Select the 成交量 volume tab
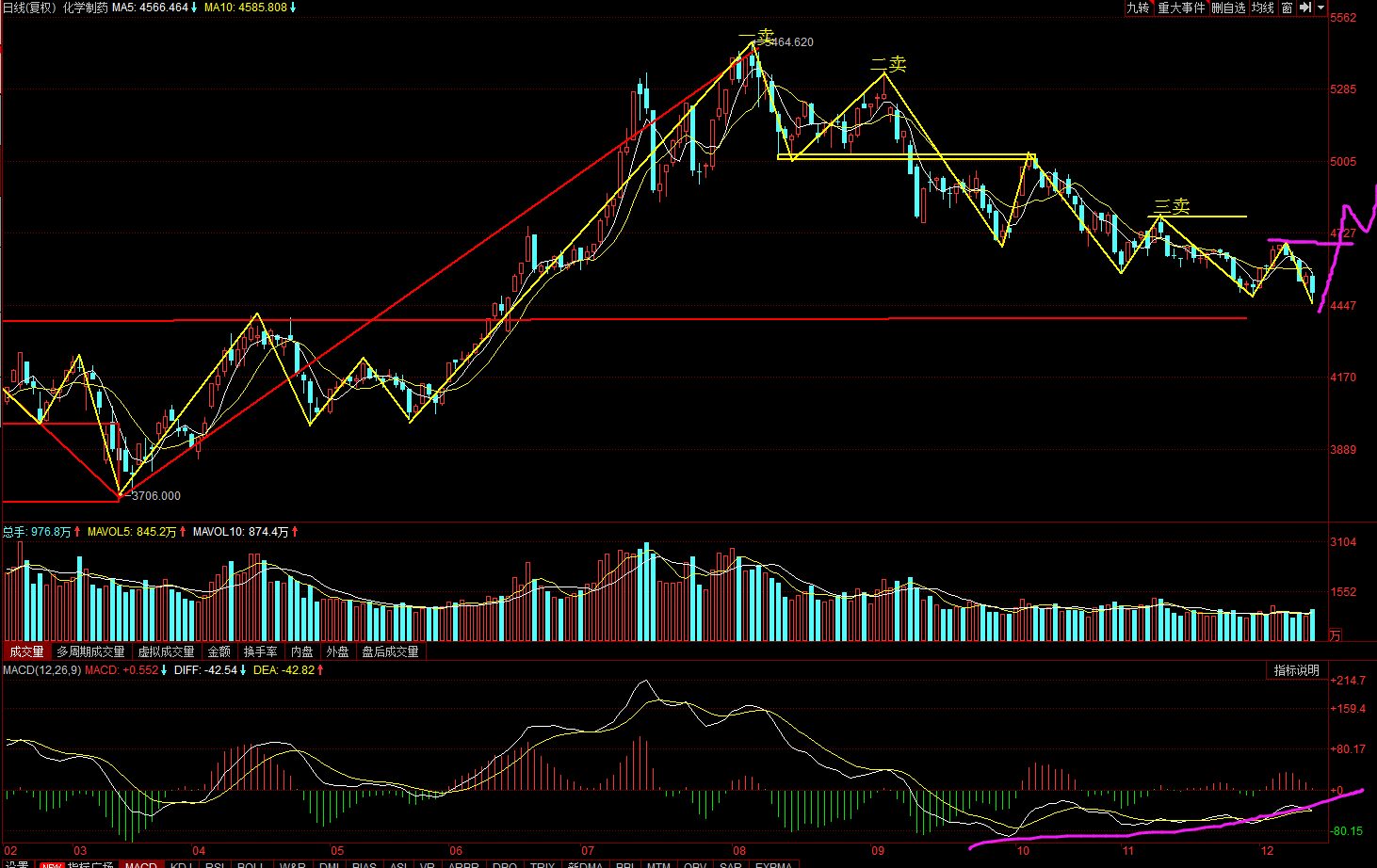This screenshot has height=868, width=1377. pos(26,651)
